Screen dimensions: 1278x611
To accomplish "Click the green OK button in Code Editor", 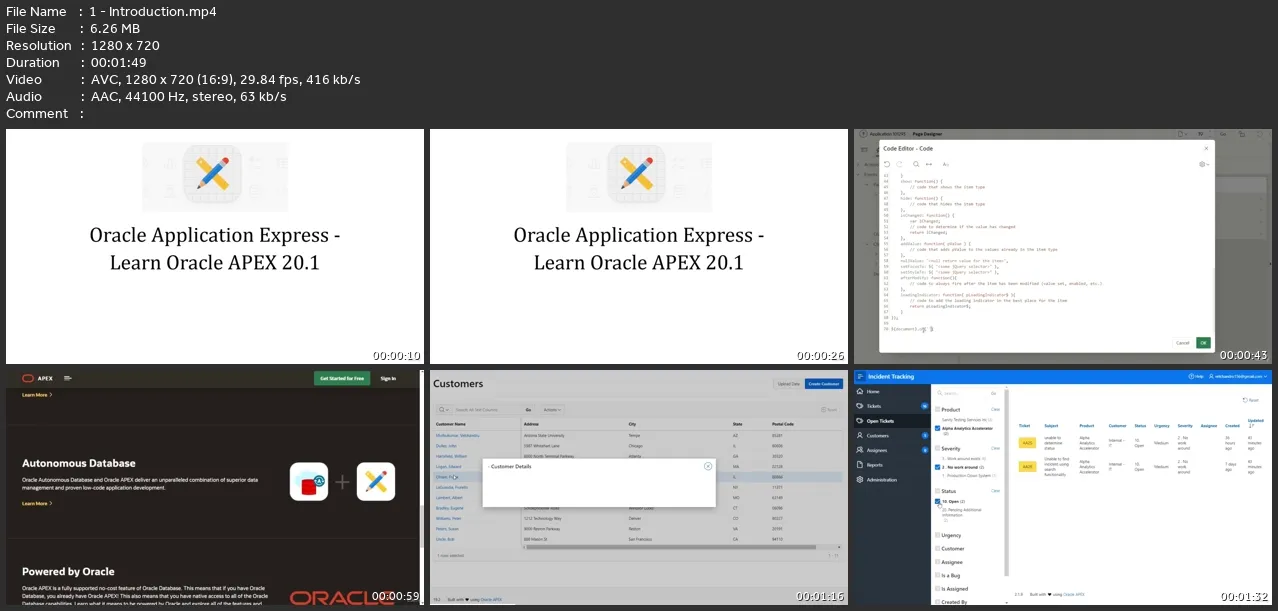I will 1203,342.
